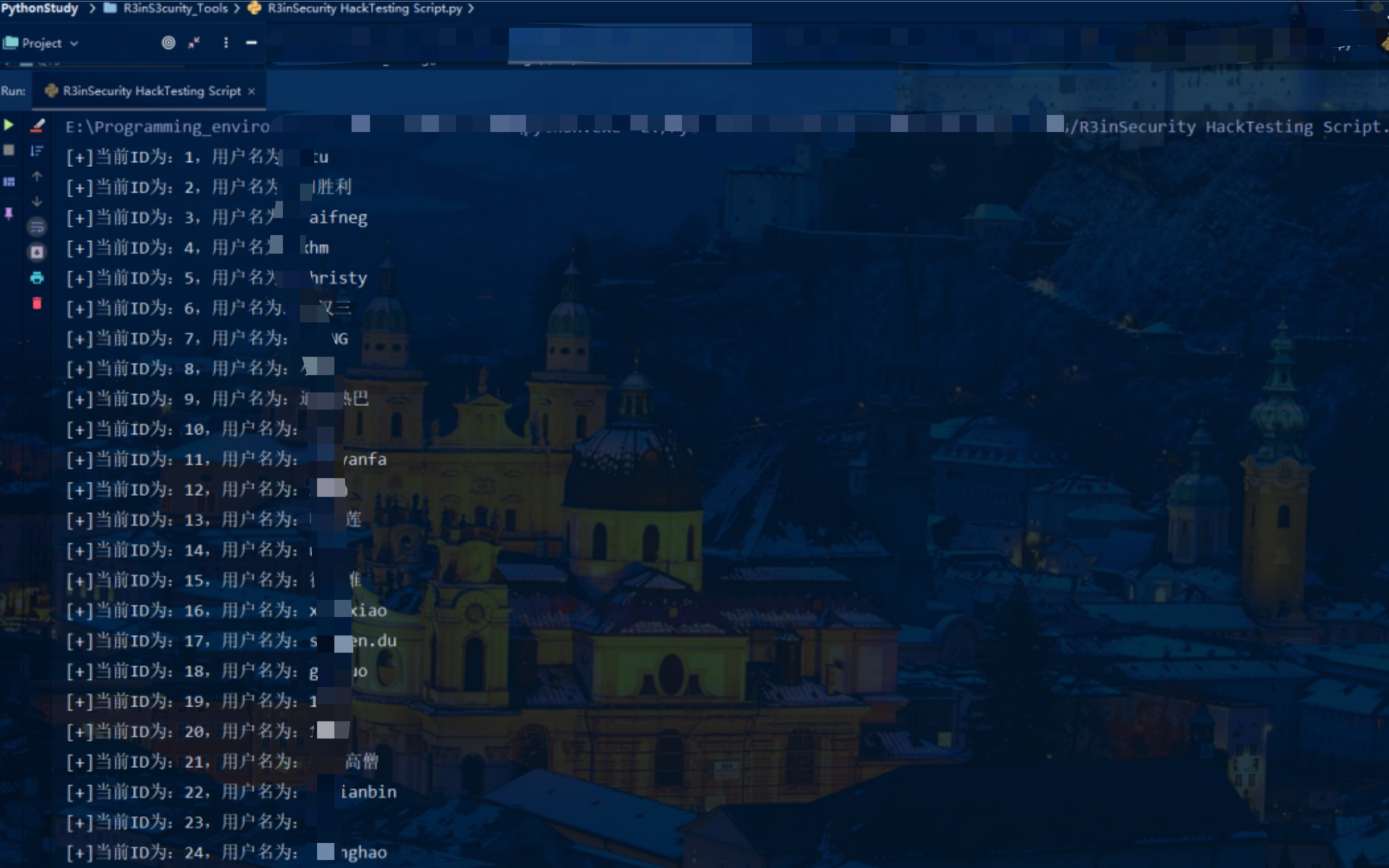Jump up the stack trace arrow
1389x868 pixels.
(x=37, y=176)
